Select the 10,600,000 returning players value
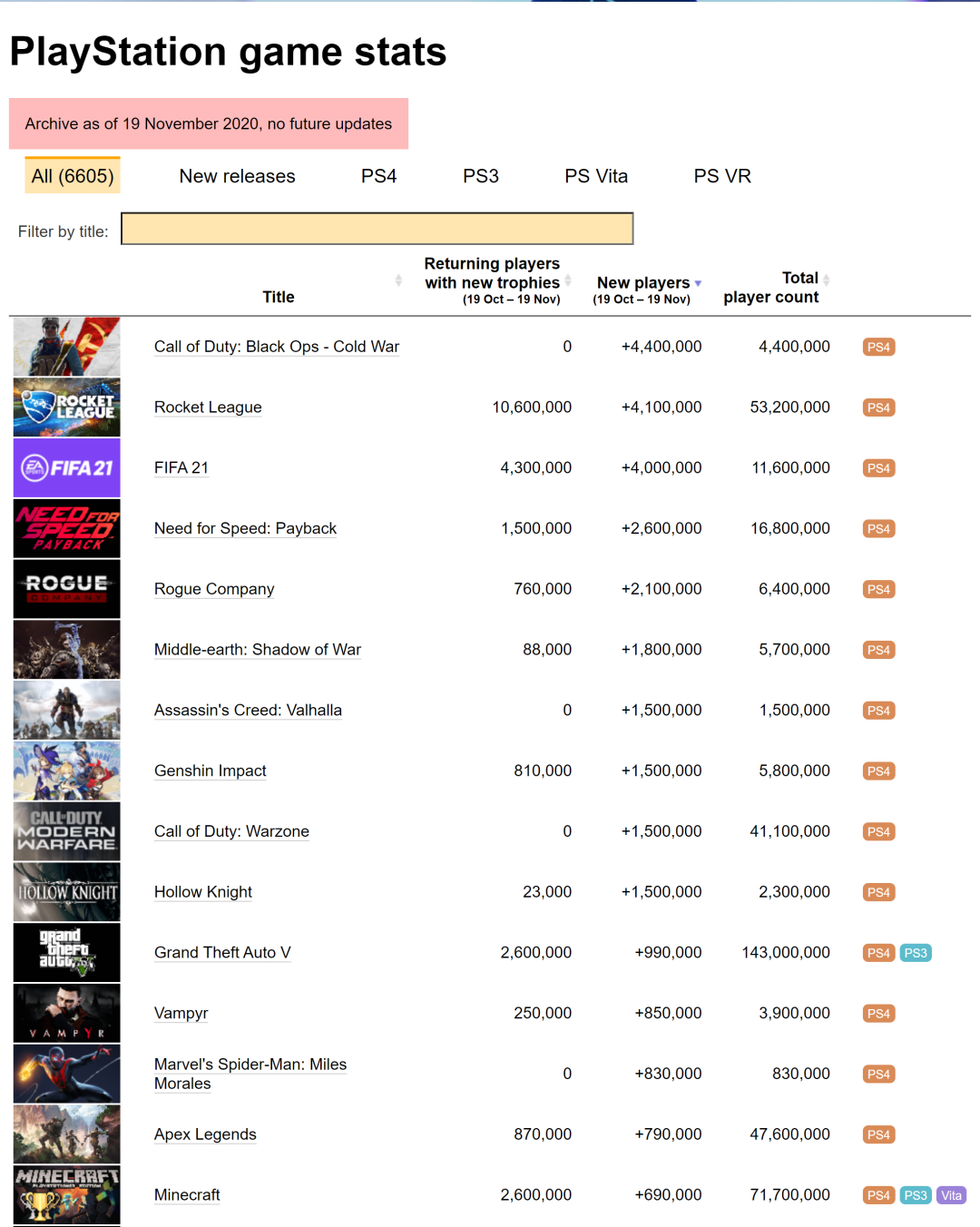Viewport: 980px width, 1227px height. pyautogui.click(x=532, y=407)
